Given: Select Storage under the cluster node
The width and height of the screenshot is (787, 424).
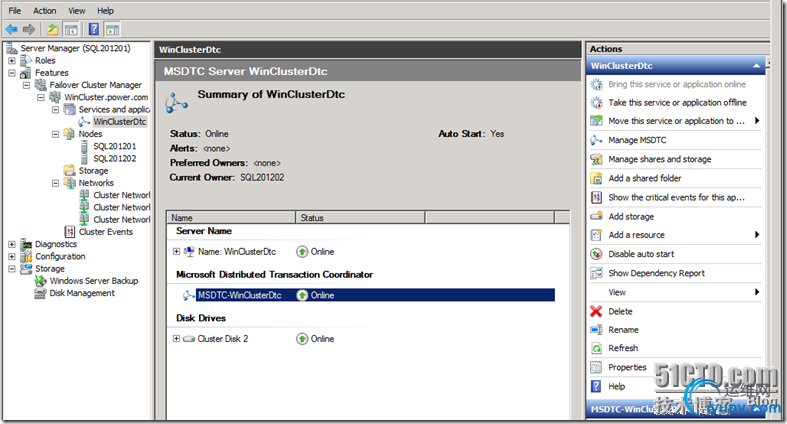Looking at the screenshot, I should click(93, 171).
